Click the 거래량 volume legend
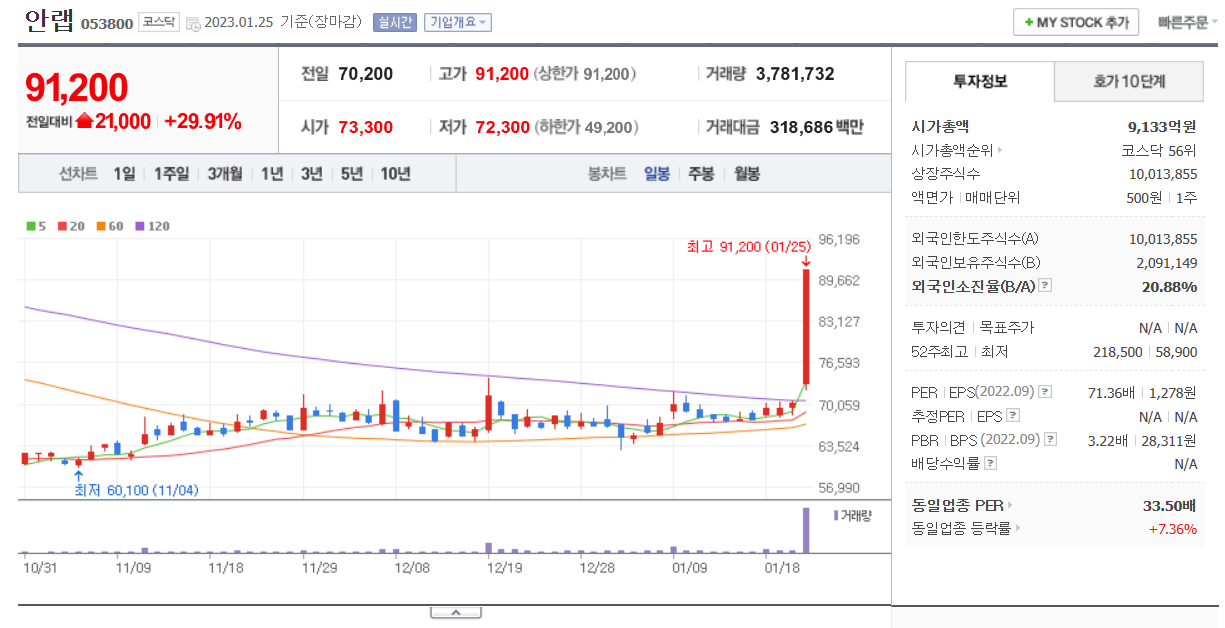The width and height of the screenshot is (1225, 628). click(854, 515)
